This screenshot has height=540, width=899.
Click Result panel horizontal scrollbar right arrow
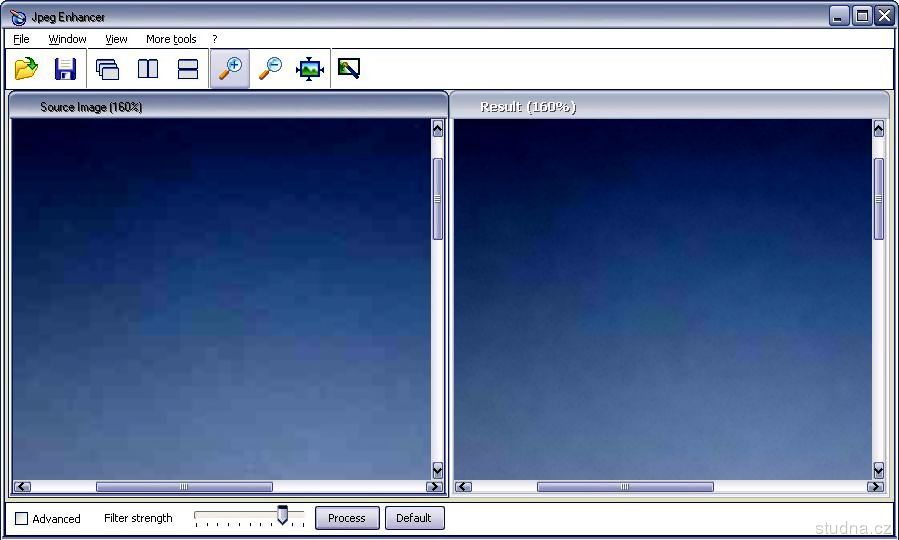[875, 487]
